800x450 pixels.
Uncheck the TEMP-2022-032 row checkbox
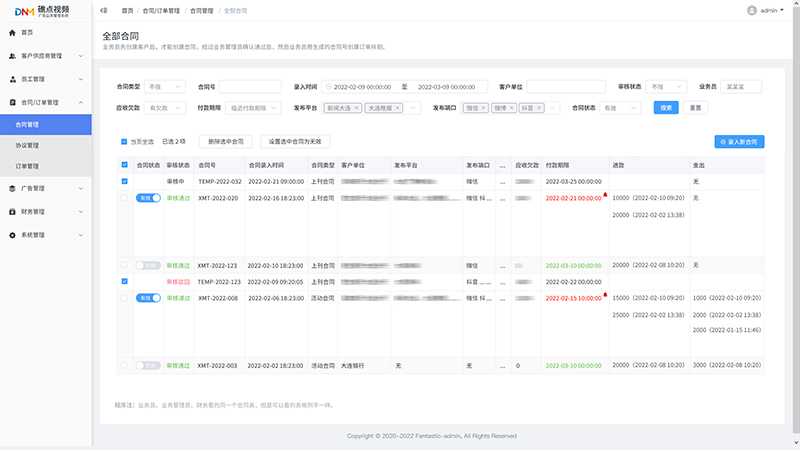[124, 181]
